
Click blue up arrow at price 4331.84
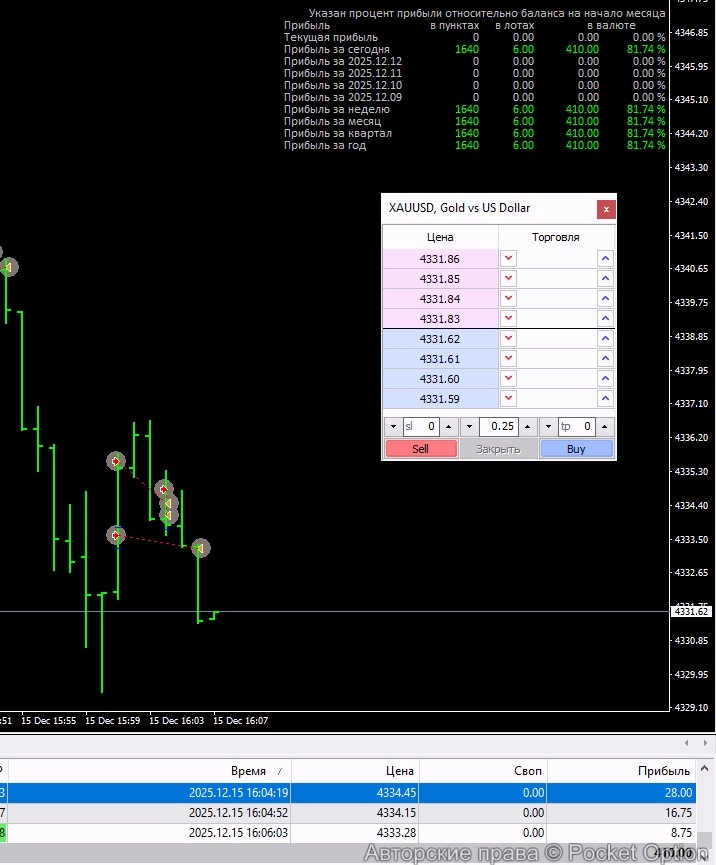[605, 298]
